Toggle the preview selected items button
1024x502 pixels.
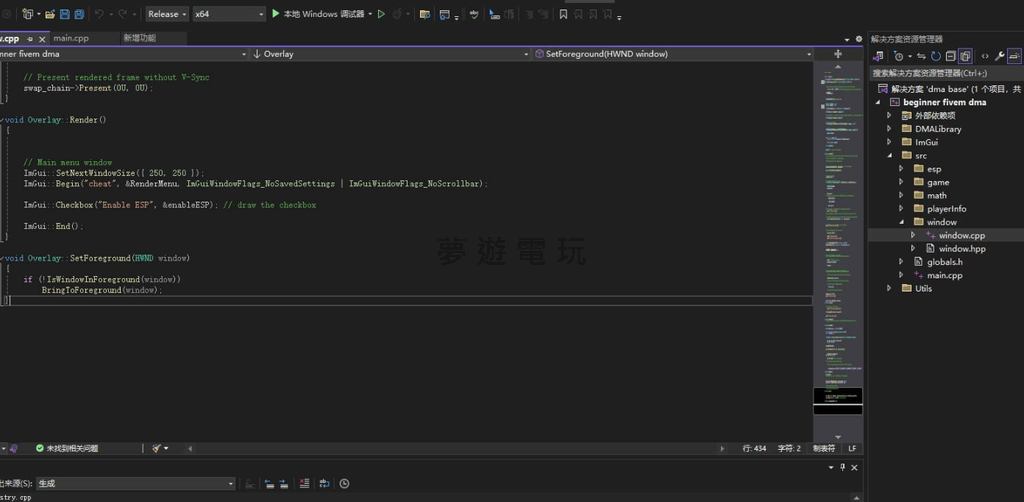[x=1015, y=57]
